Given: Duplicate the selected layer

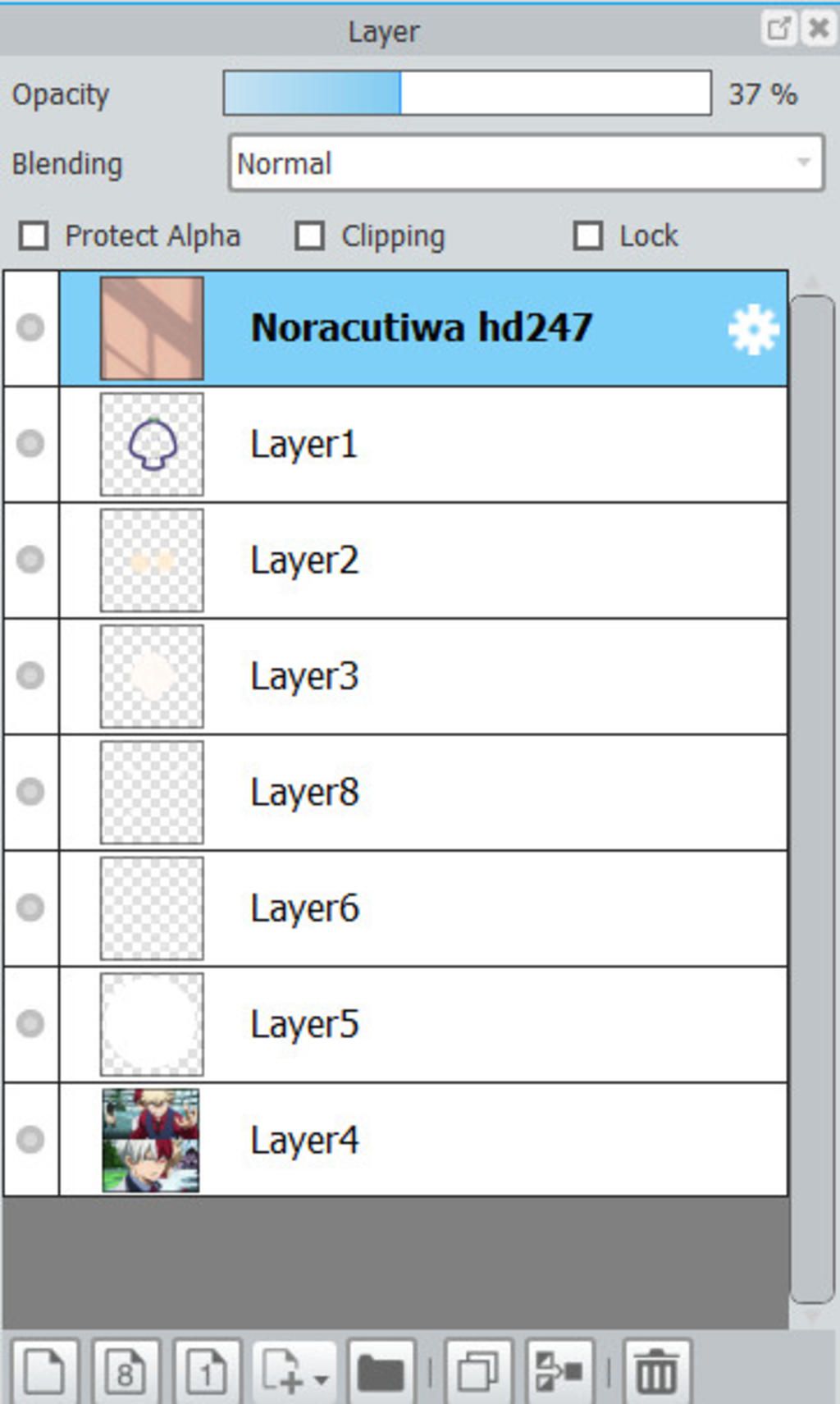Looking at the screenshot, I should click(x=478, y=1371).
